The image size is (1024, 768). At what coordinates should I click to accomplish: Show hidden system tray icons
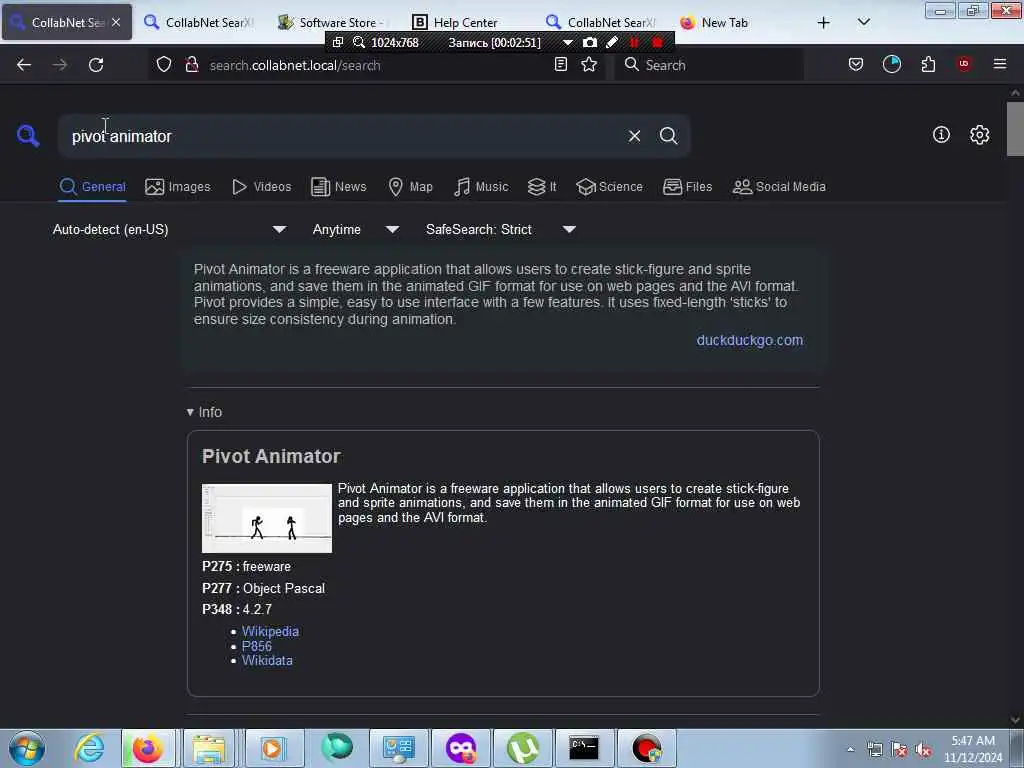pyautogui.click(x=850, y=749)
